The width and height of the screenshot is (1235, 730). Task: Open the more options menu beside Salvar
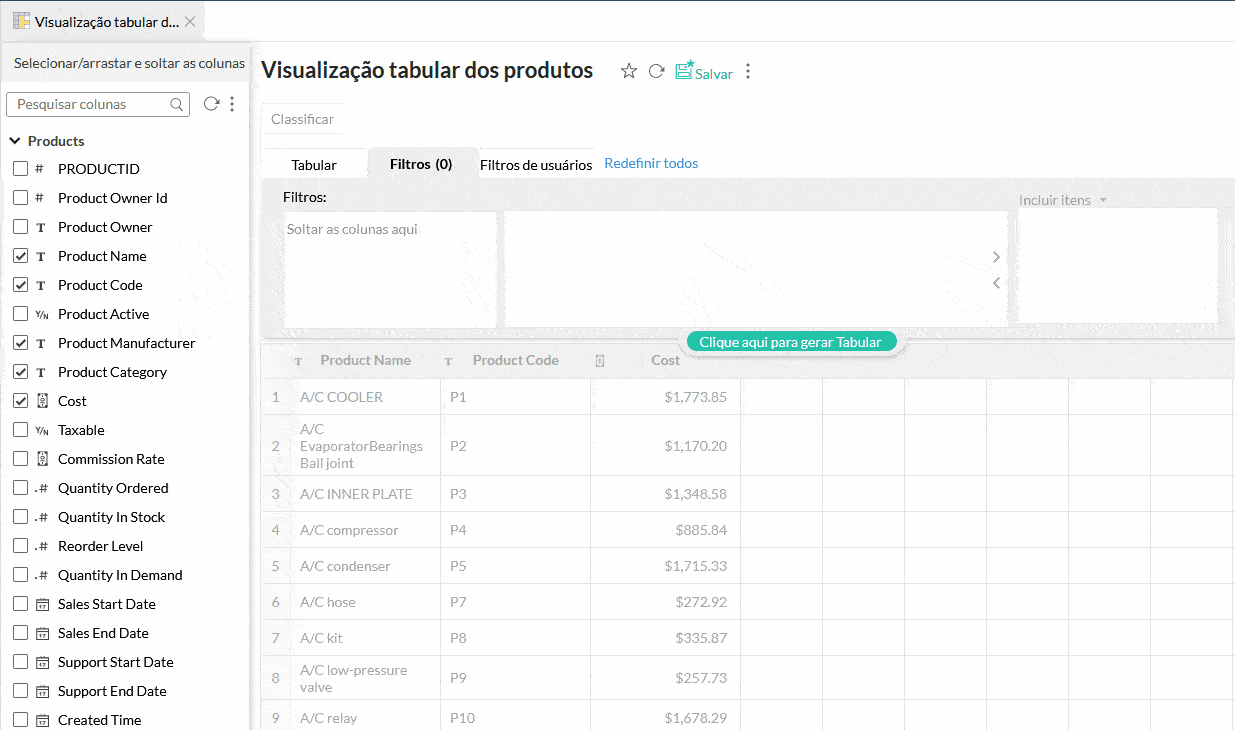[x=748, y=71]
